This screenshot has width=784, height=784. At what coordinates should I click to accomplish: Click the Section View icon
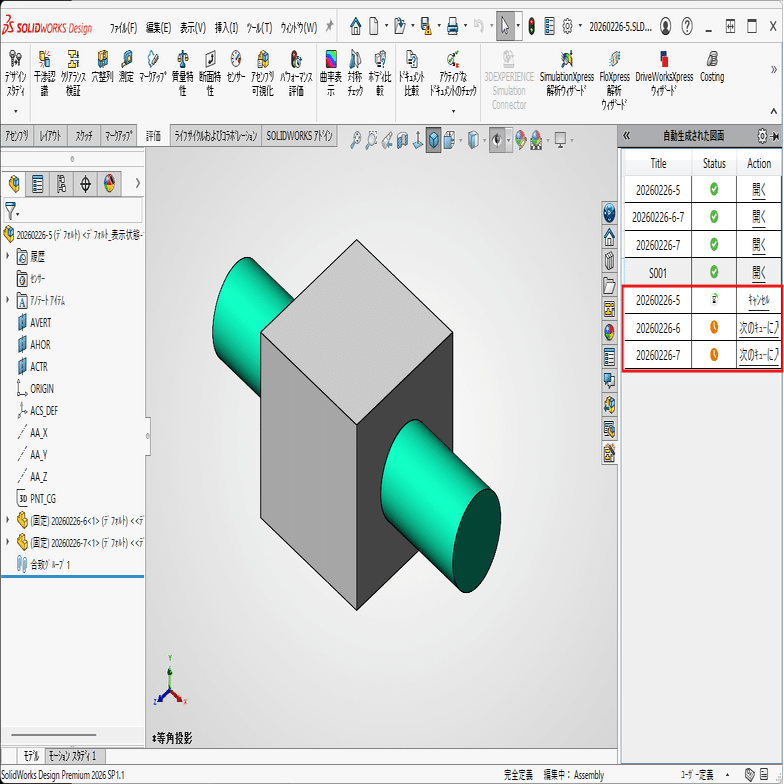402,140
